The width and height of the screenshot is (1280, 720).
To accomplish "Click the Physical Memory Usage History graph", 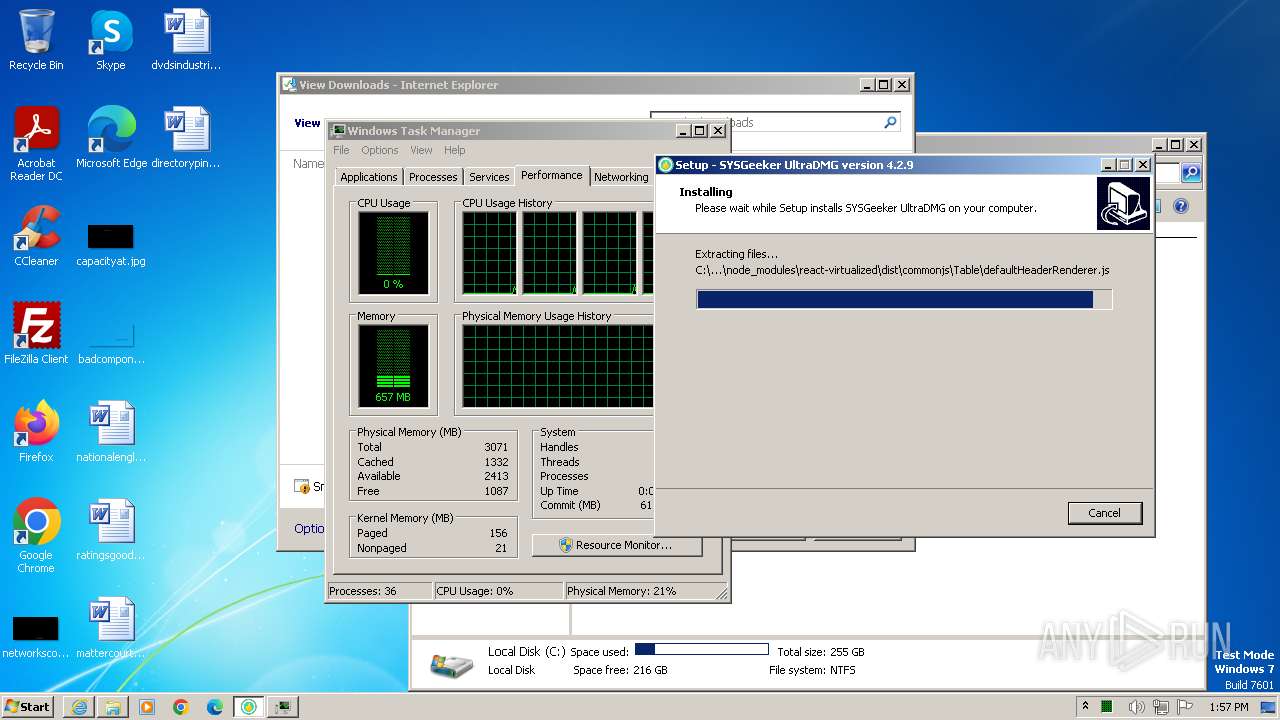I will coord(557,366).
